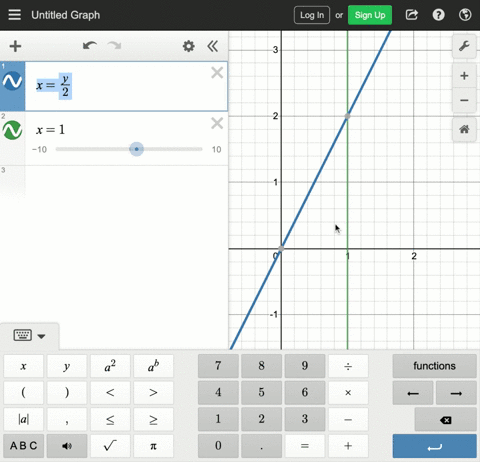Click the slider thumb for x=1
Image resolution: width=480 pixels, height=462 pixels.
(x=136, y=149)
